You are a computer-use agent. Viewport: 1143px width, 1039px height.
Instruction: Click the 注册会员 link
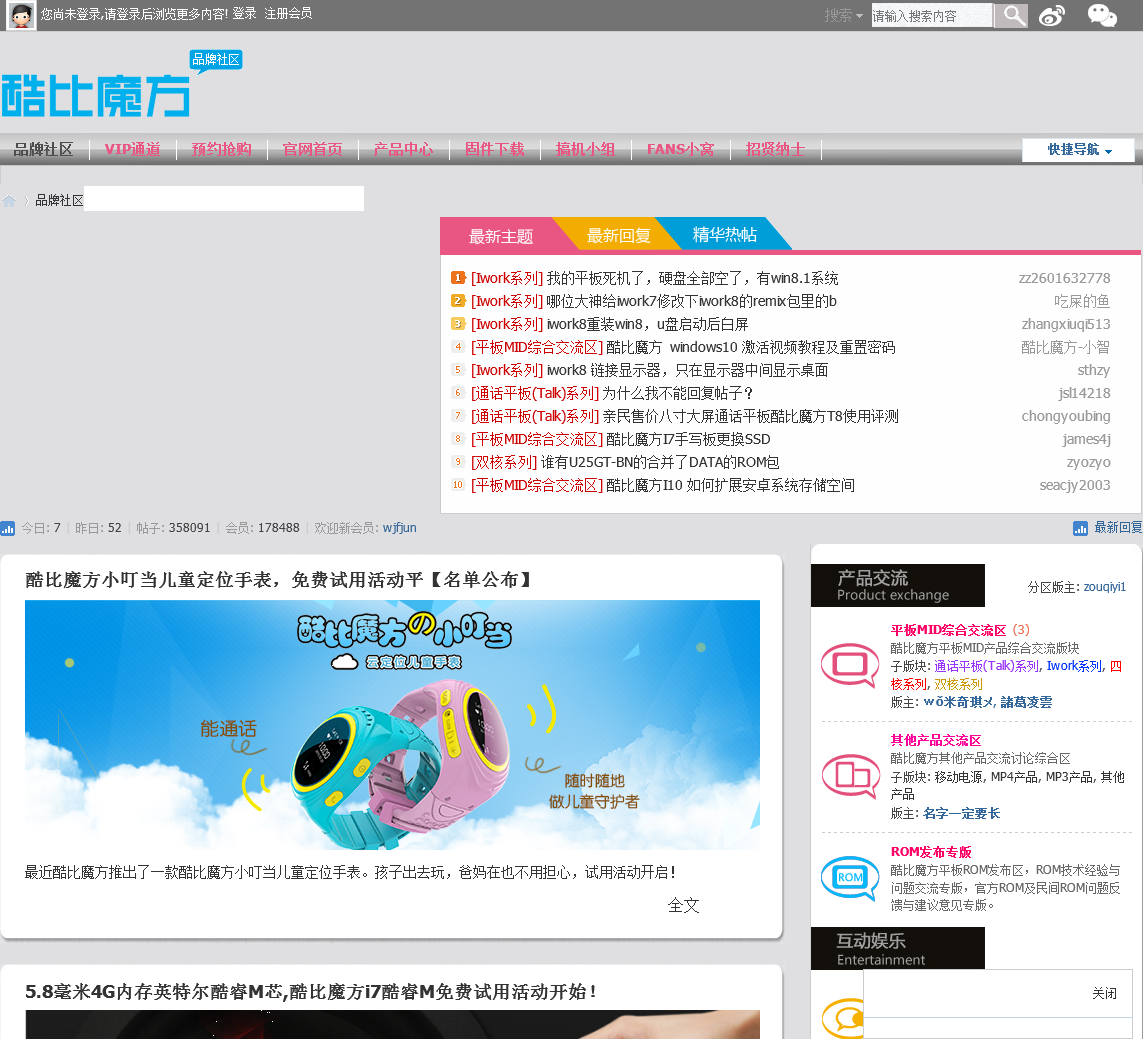(288, 14)
